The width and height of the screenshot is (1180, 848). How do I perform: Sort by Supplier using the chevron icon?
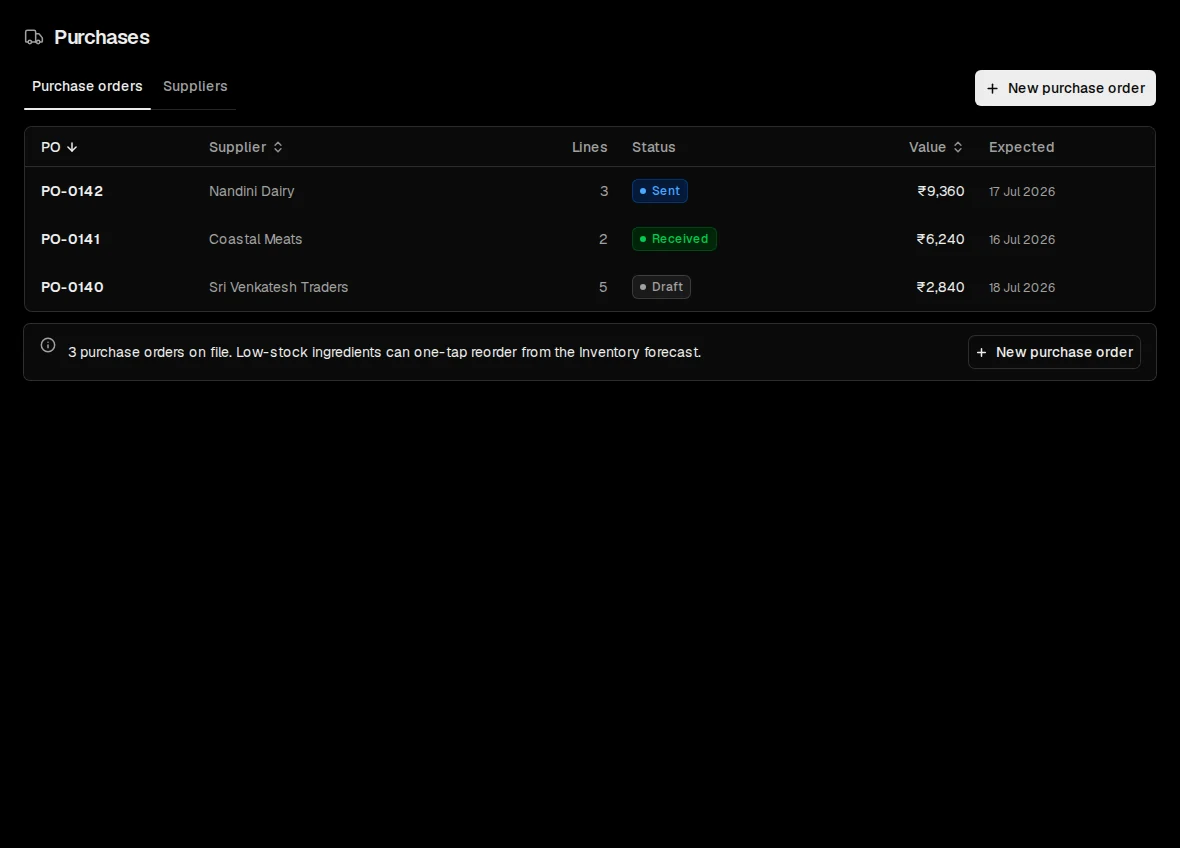[x=278, y=147]
